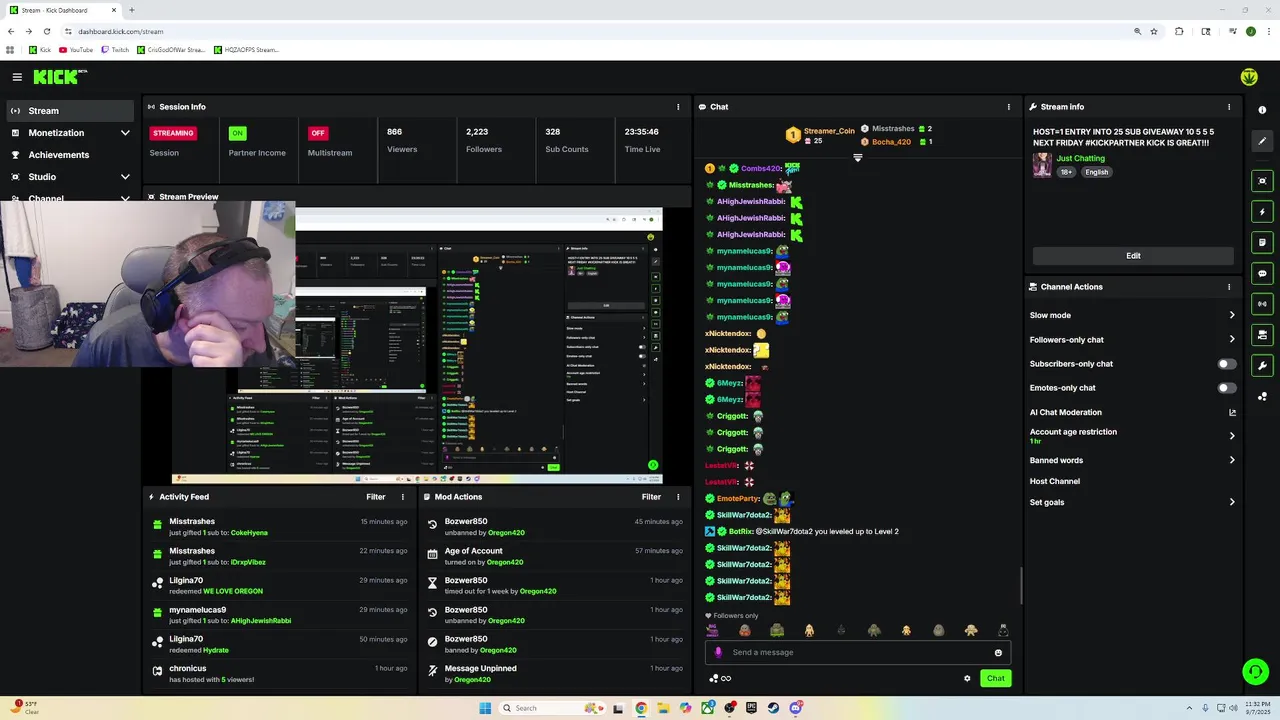1280x720 pixels.
Task: Toggle the channel actions widget icon in sidebar
Action: coord(1262,335)
